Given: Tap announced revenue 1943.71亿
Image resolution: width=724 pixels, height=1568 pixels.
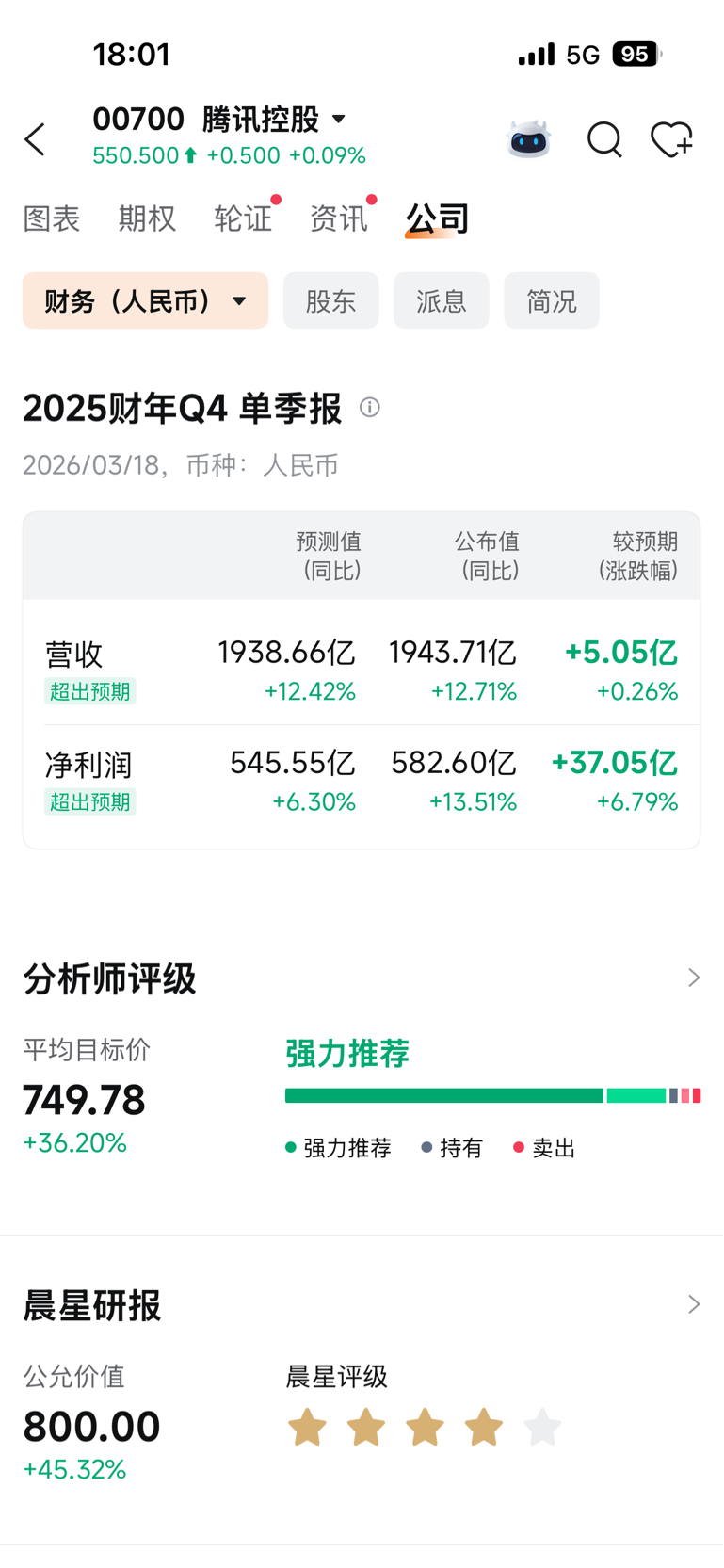Looking at the screenshot, I should [453, 652].
